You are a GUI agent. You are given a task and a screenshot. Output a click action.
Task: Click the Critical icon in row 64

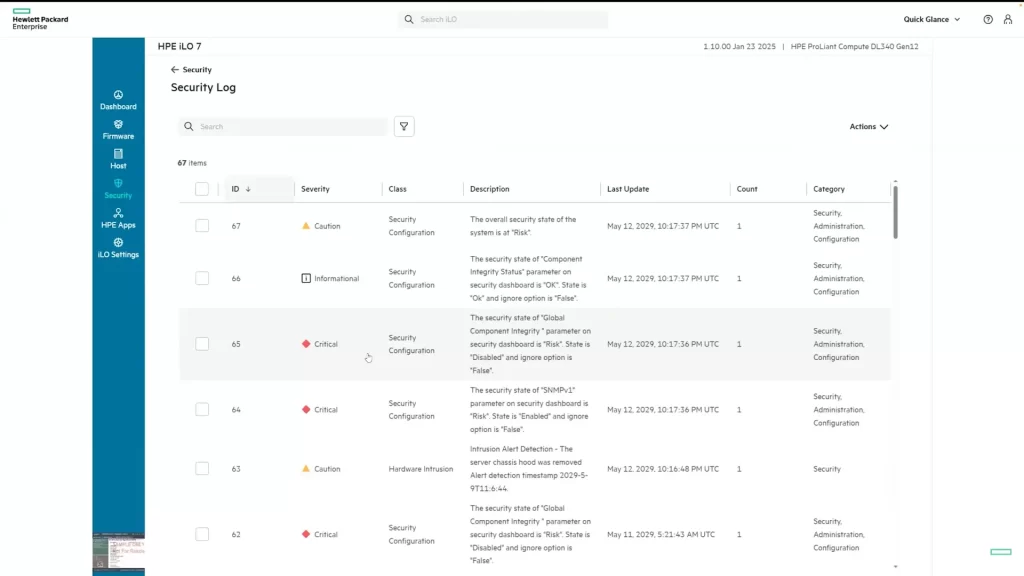306,409
